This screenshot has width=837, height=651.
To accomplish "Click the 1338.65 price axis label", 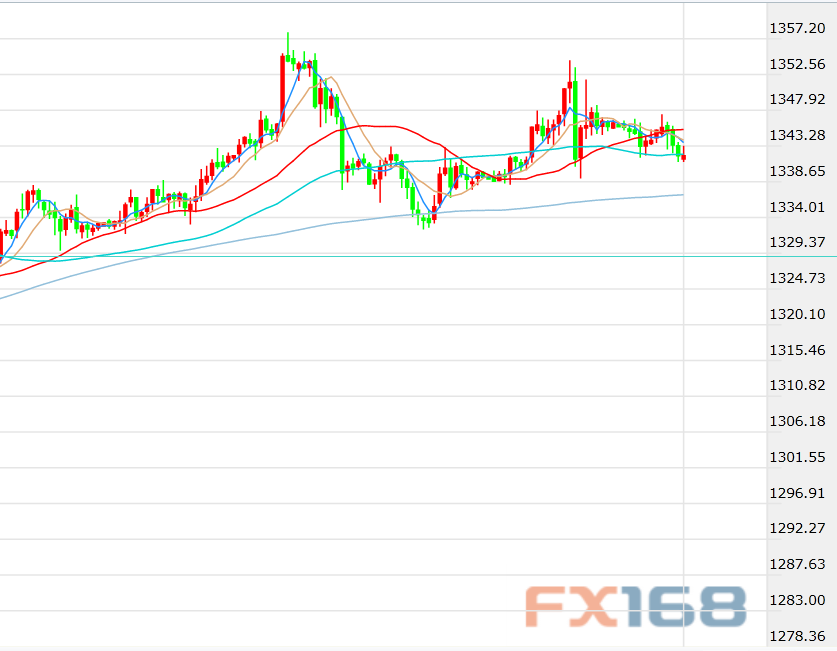I will point(796,171).
